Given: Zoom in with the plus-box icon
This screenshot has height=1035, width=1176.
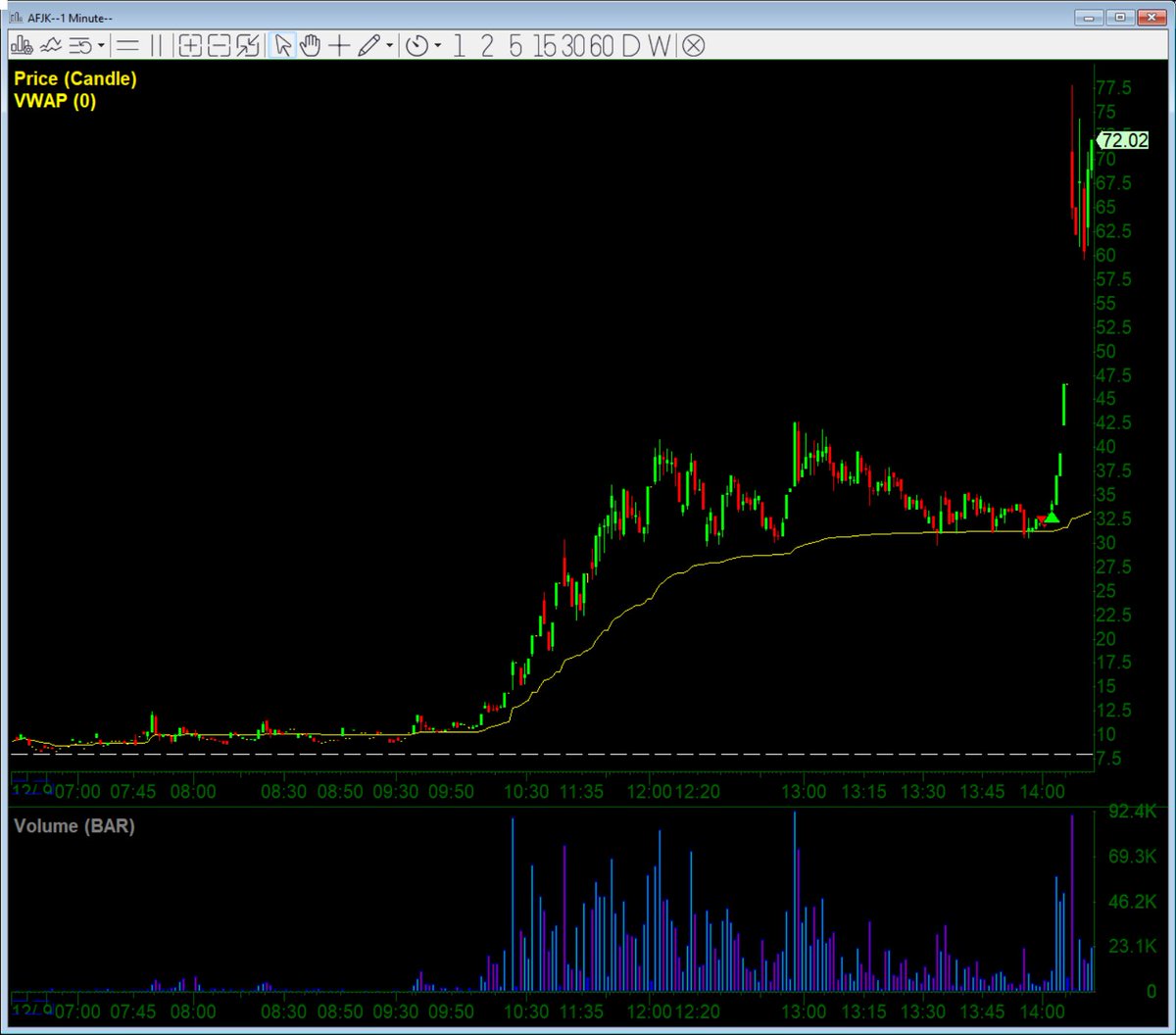Looking at the screenshot, I should [x=190, y=45].
